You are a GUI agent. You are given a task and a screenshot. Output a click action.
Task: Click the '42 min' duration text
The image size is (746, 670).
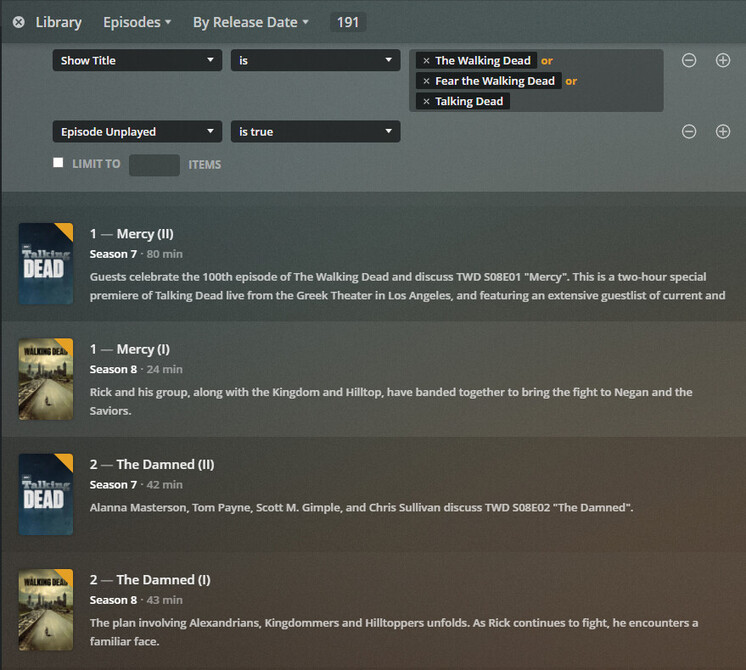[x=165, y=485]
